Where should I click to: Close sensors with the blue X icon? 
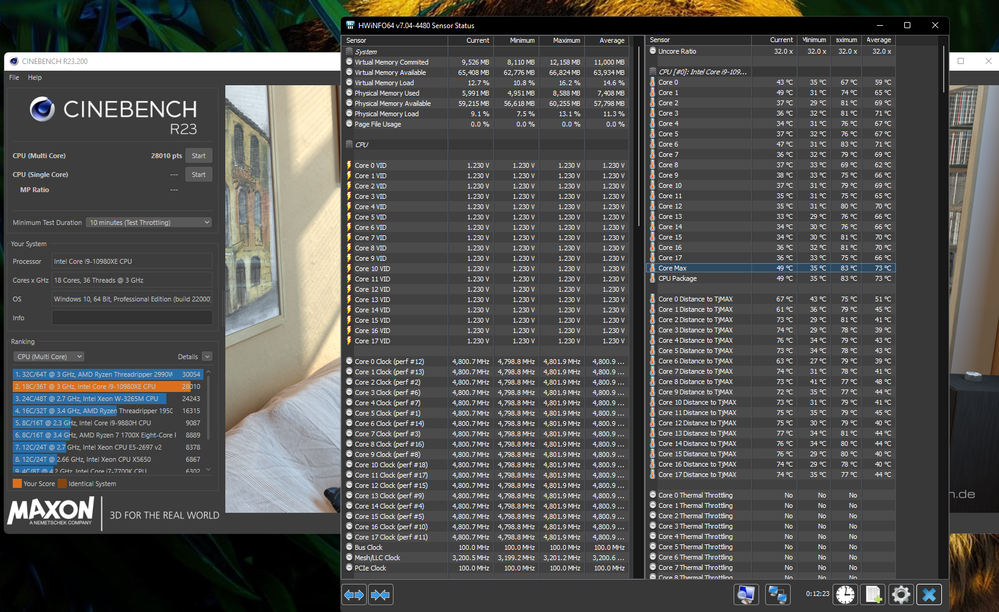point(929,595)
